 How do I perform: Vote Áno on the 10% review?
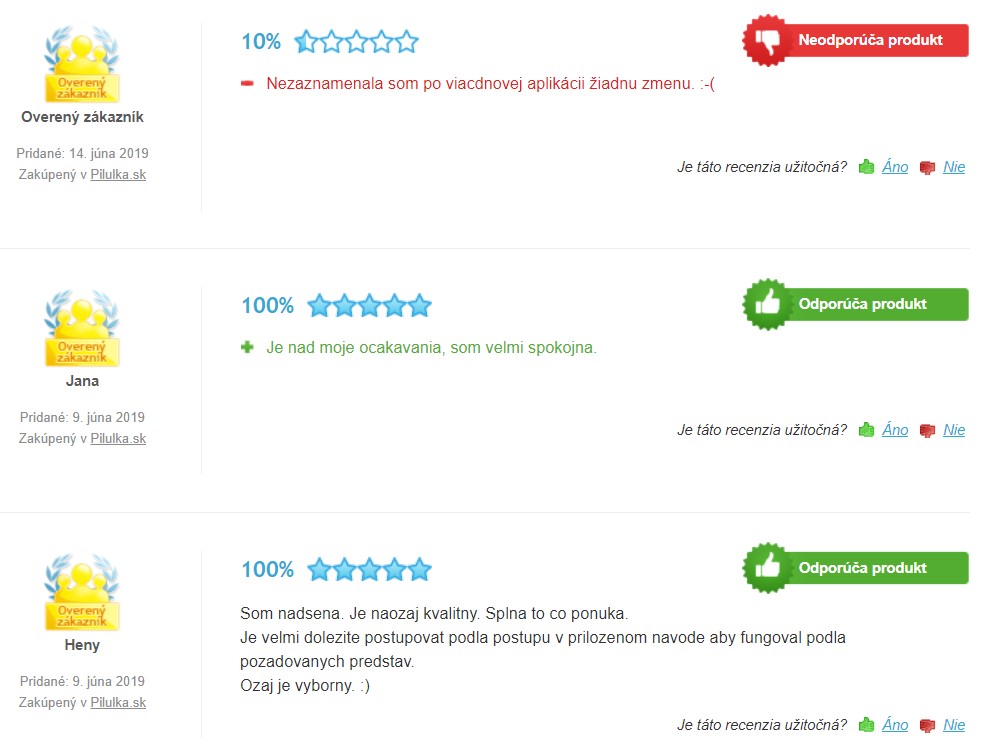pyautogui.click(x=895, y=167)
